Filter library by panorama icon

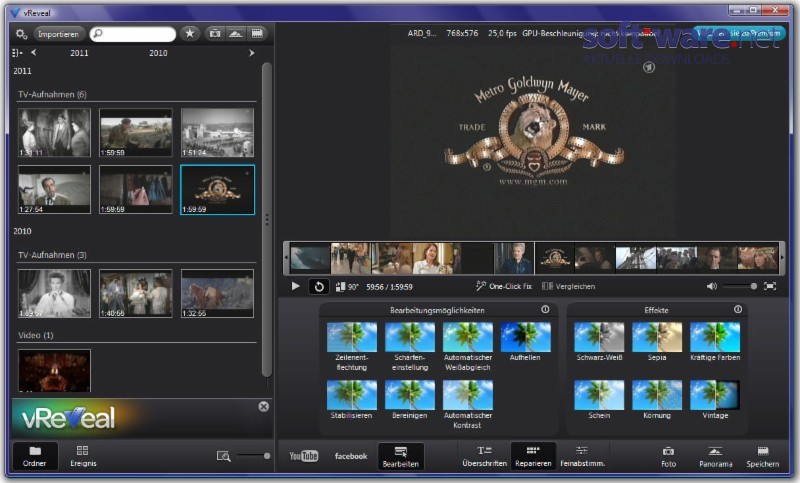coord(236,34)
